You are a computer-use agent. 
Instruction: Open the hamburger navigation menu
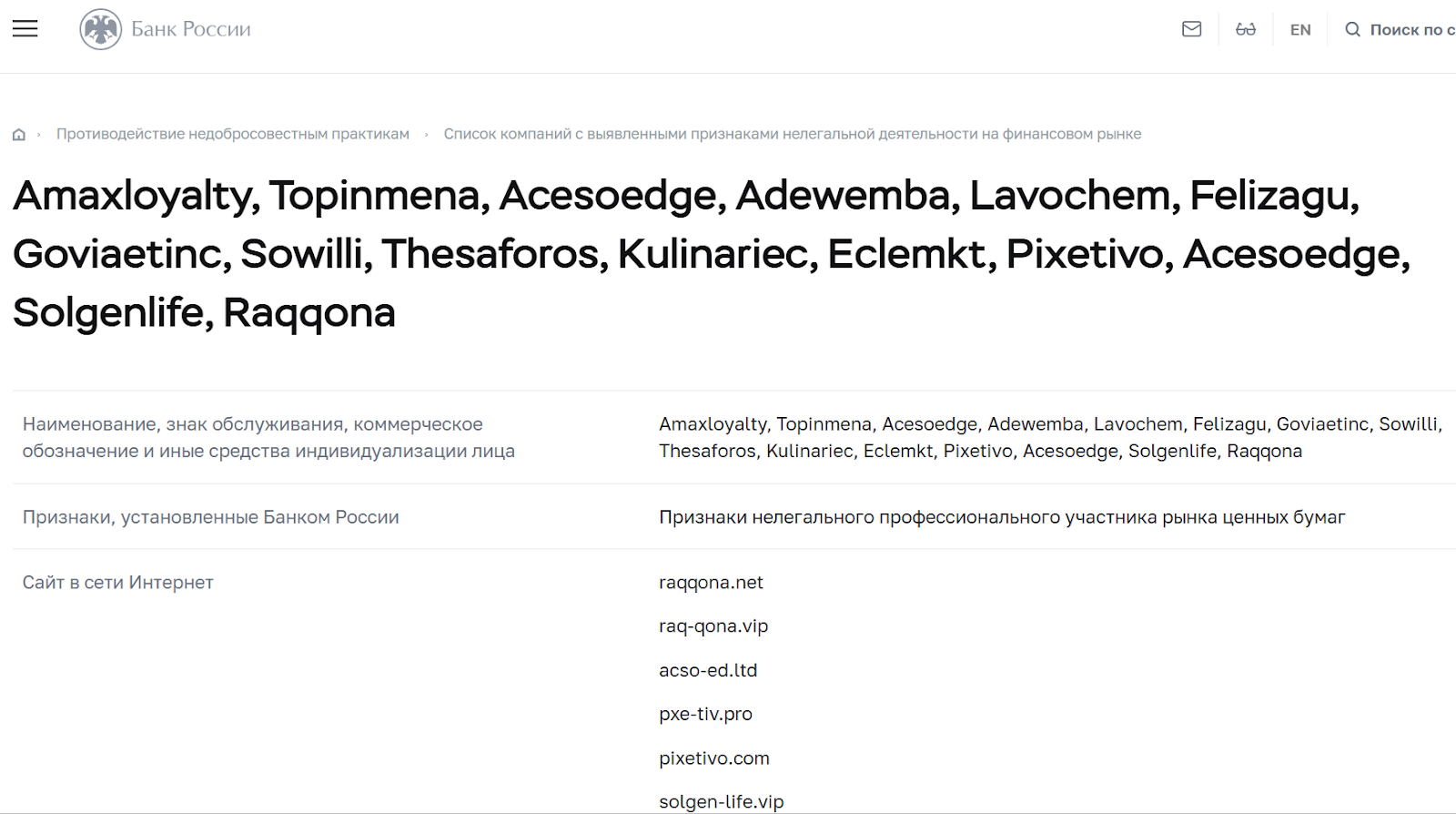click(25, 29)
